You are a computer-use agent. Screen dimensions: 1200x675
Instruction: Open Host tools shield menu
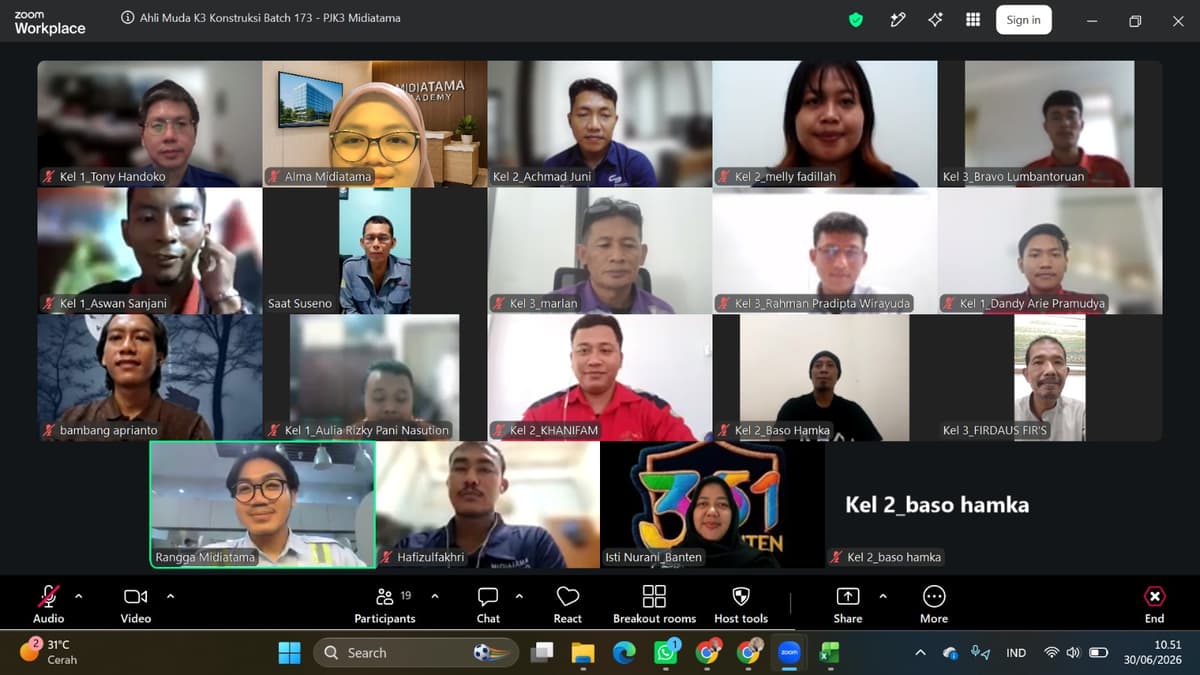pos(741,603)
